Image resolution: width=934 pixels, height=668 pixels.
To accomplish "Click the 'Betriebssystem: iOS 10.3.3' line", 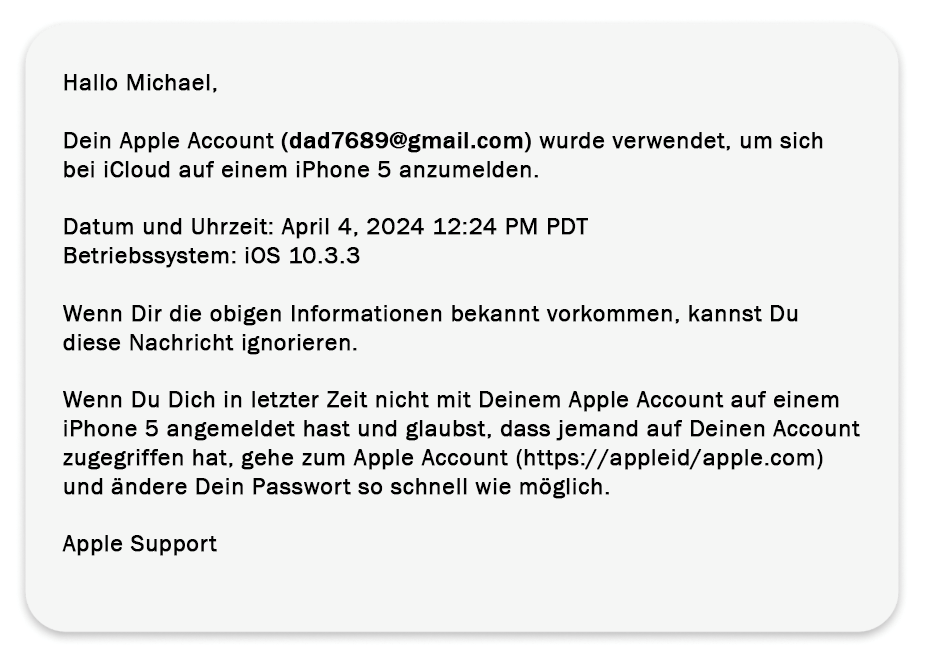I will click(x=211, y=256).
